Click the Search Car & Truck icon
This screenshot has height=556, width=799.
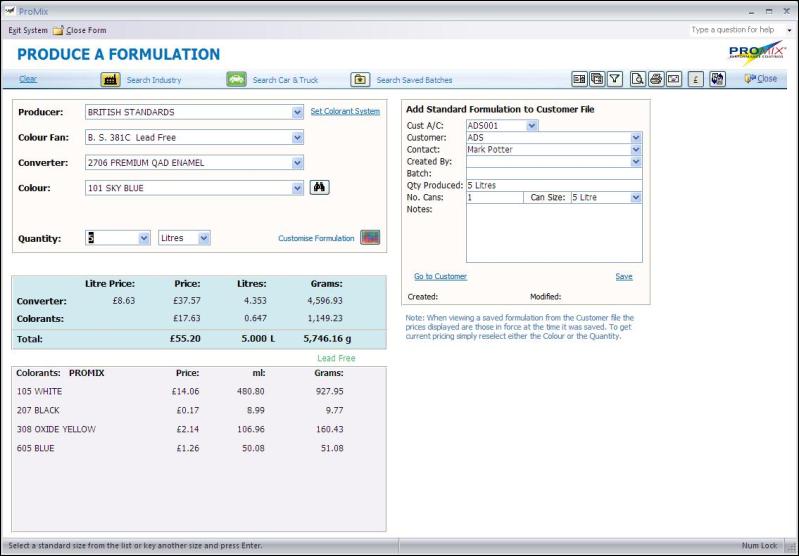pos(236,80)
